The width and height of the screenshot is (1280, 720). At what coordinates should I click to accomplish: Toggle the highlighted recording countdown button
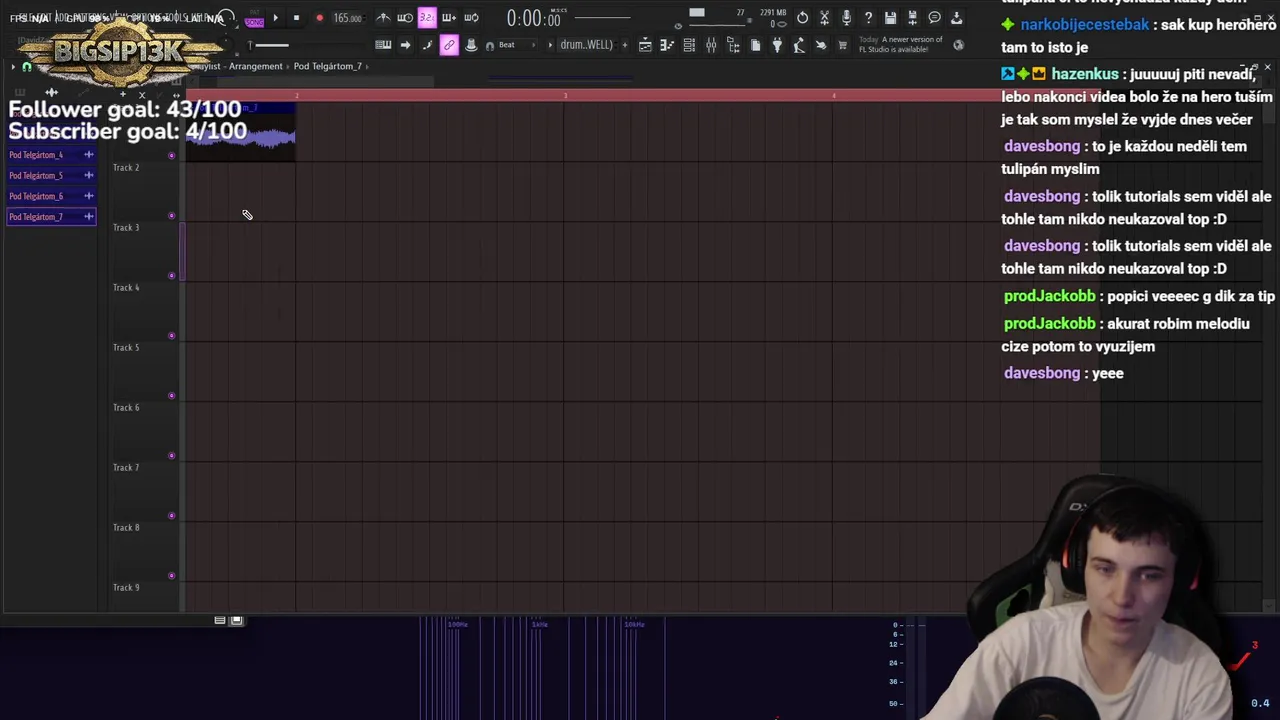(x=427, y=18)
